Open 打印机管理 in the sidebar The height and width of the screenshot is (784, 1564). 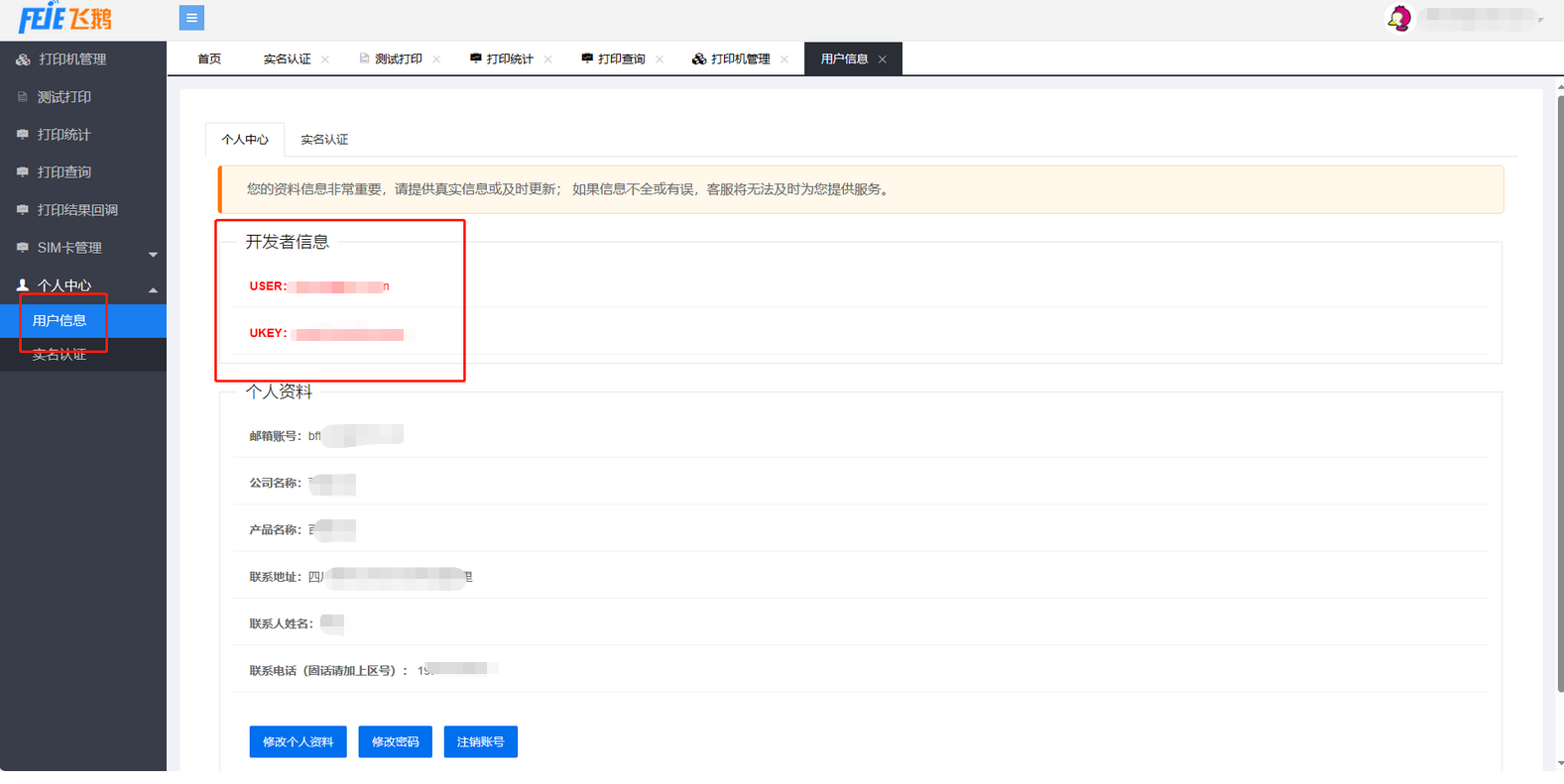point(71,59)
